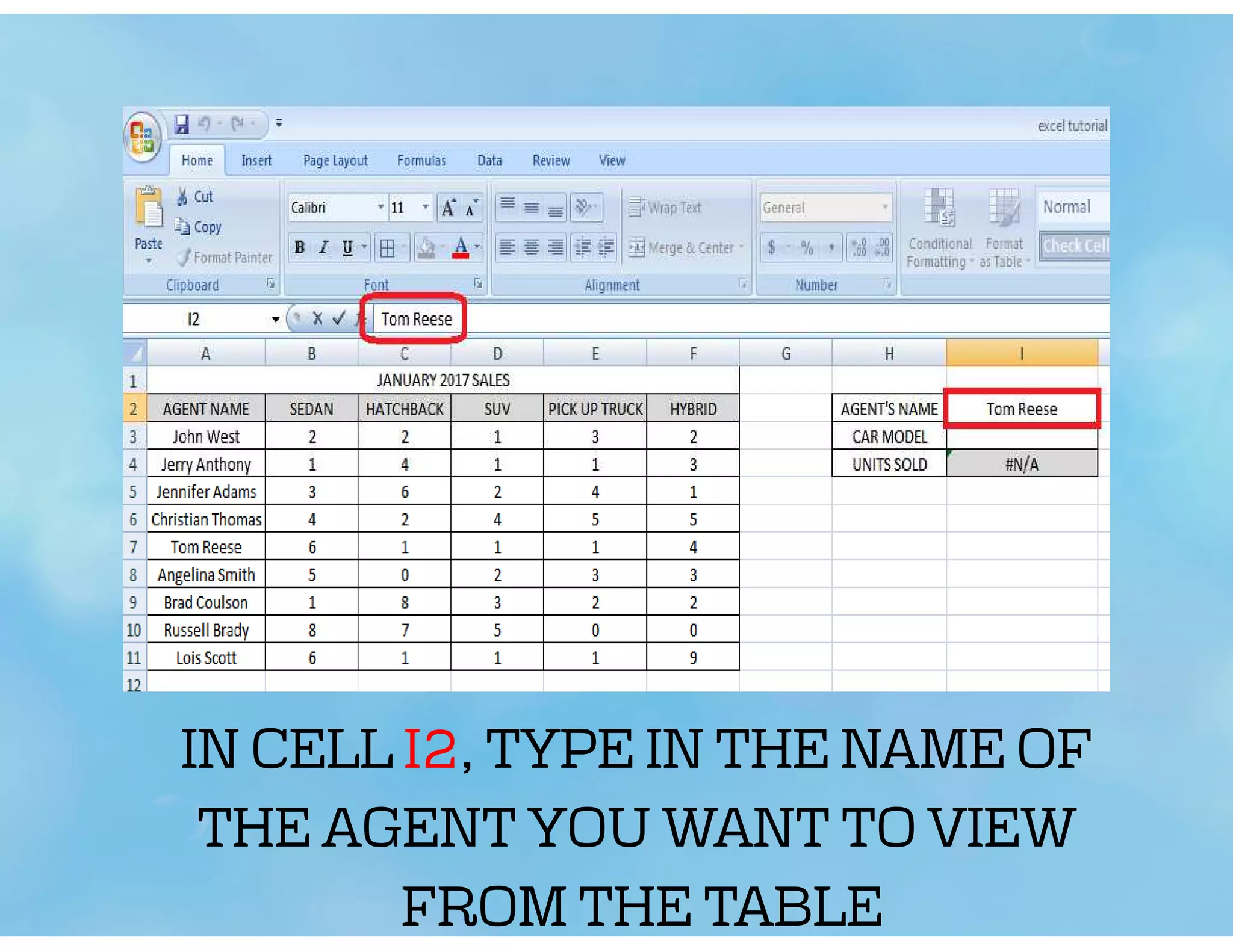Select cell I3 next to CAR MODEL
1233x952 pixels.
pos(1021,437)
